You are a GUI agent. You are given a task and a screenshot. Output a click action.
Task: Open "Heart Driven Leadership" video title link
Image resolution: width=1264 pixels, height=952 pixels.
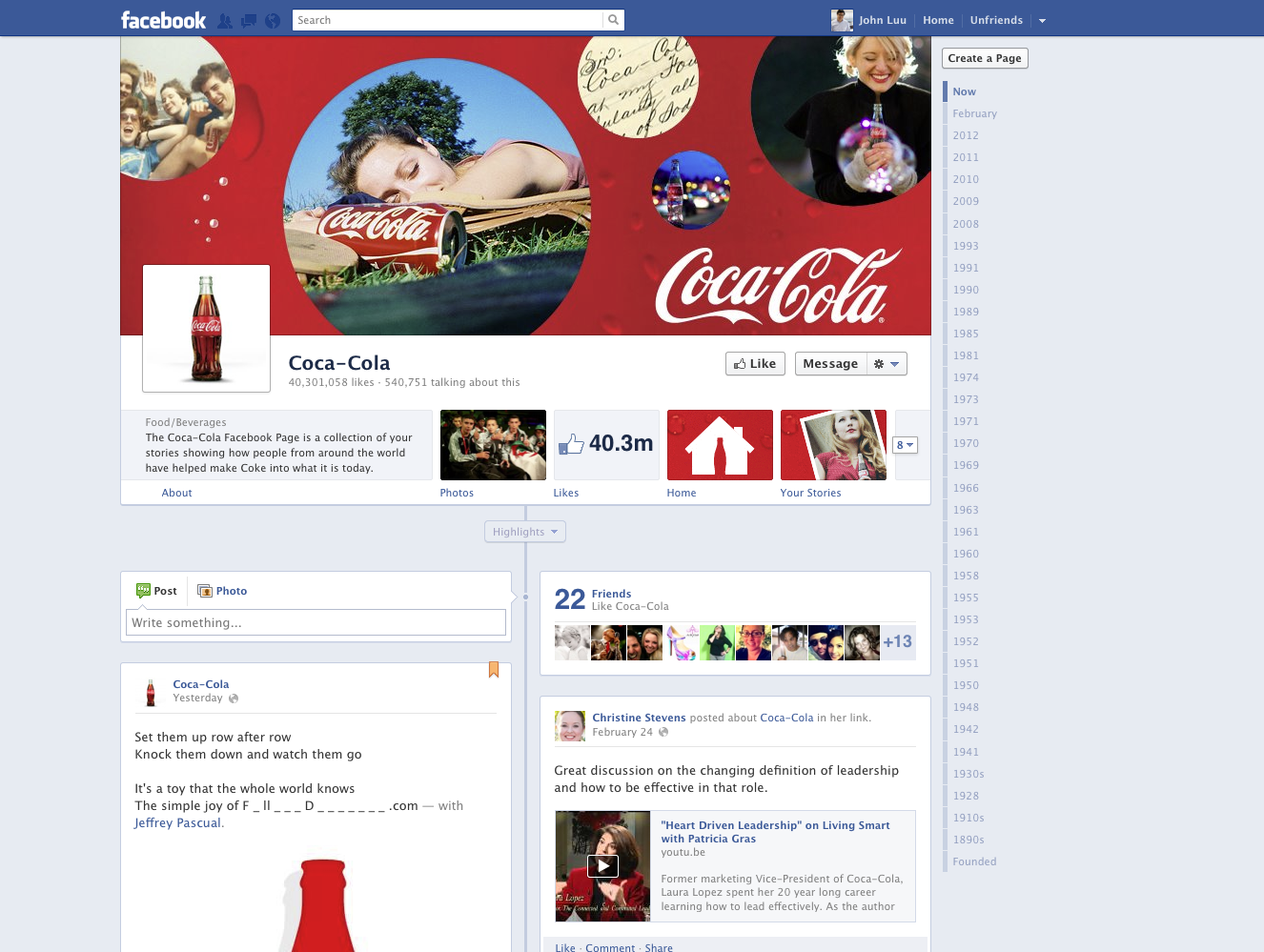775,832
